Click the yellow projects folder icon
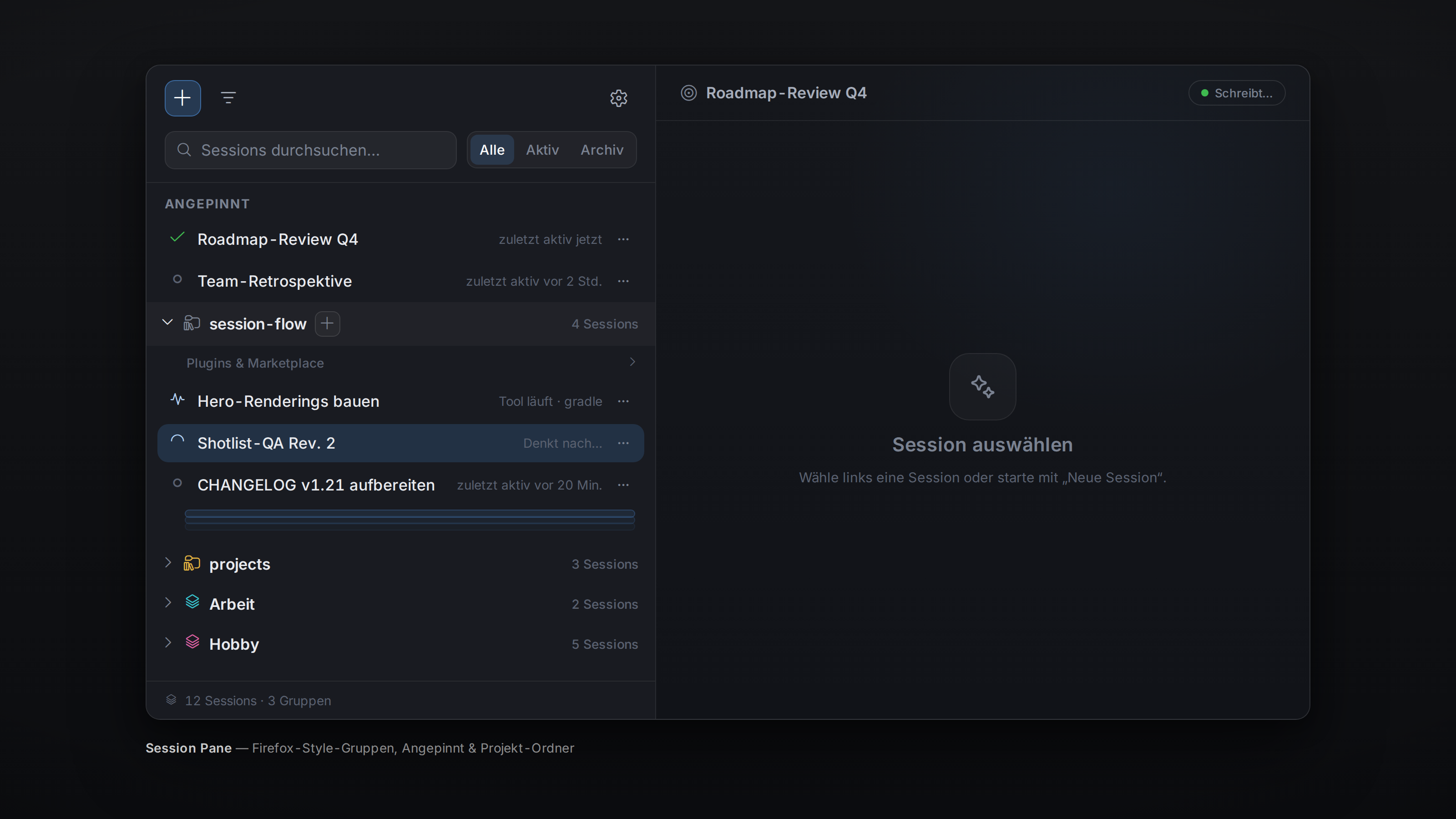Image resolution: width=1456 pixels, height=819 pixels. (192, 564)
